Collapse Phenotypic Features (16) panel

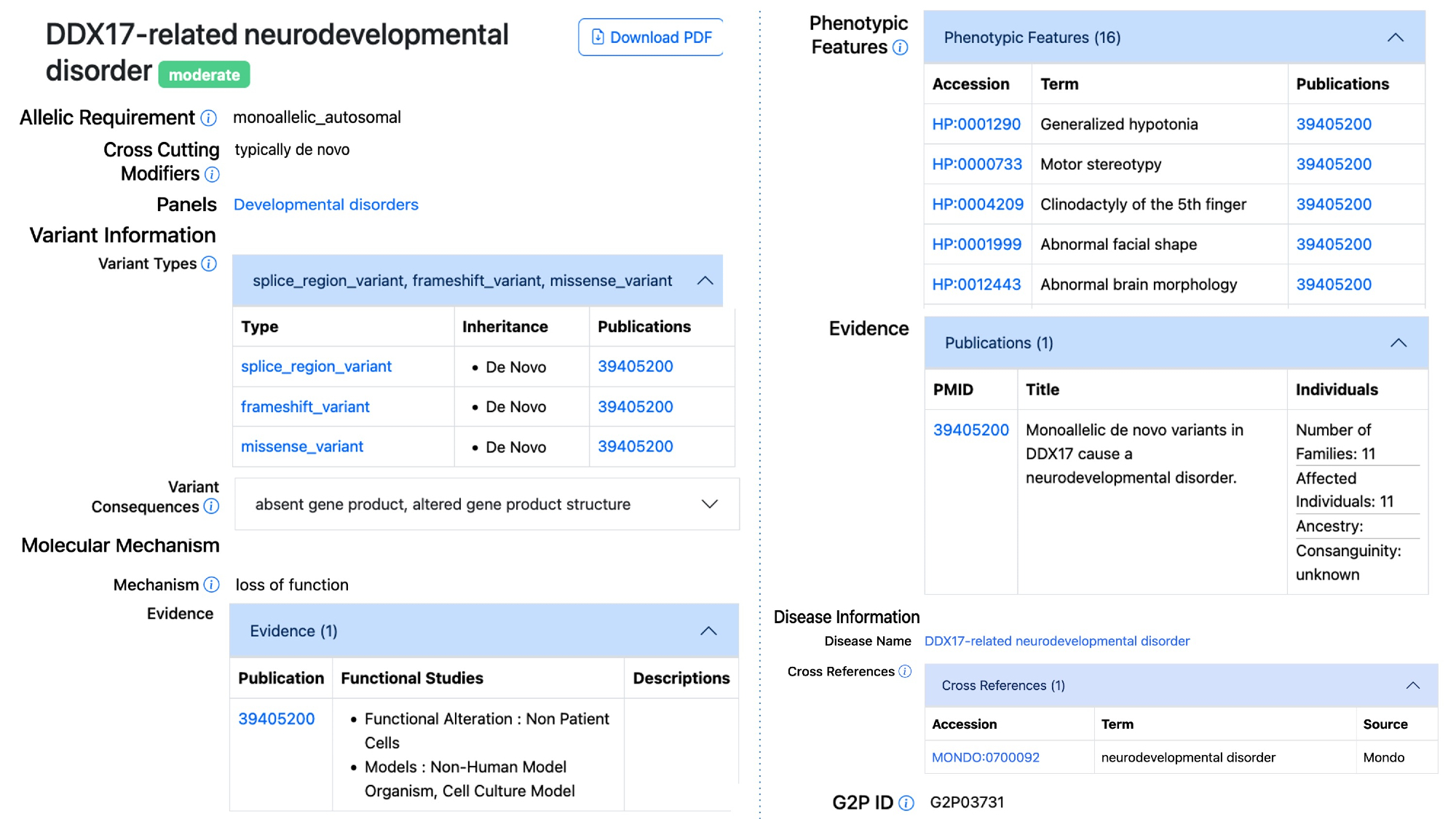point(1395,38)
